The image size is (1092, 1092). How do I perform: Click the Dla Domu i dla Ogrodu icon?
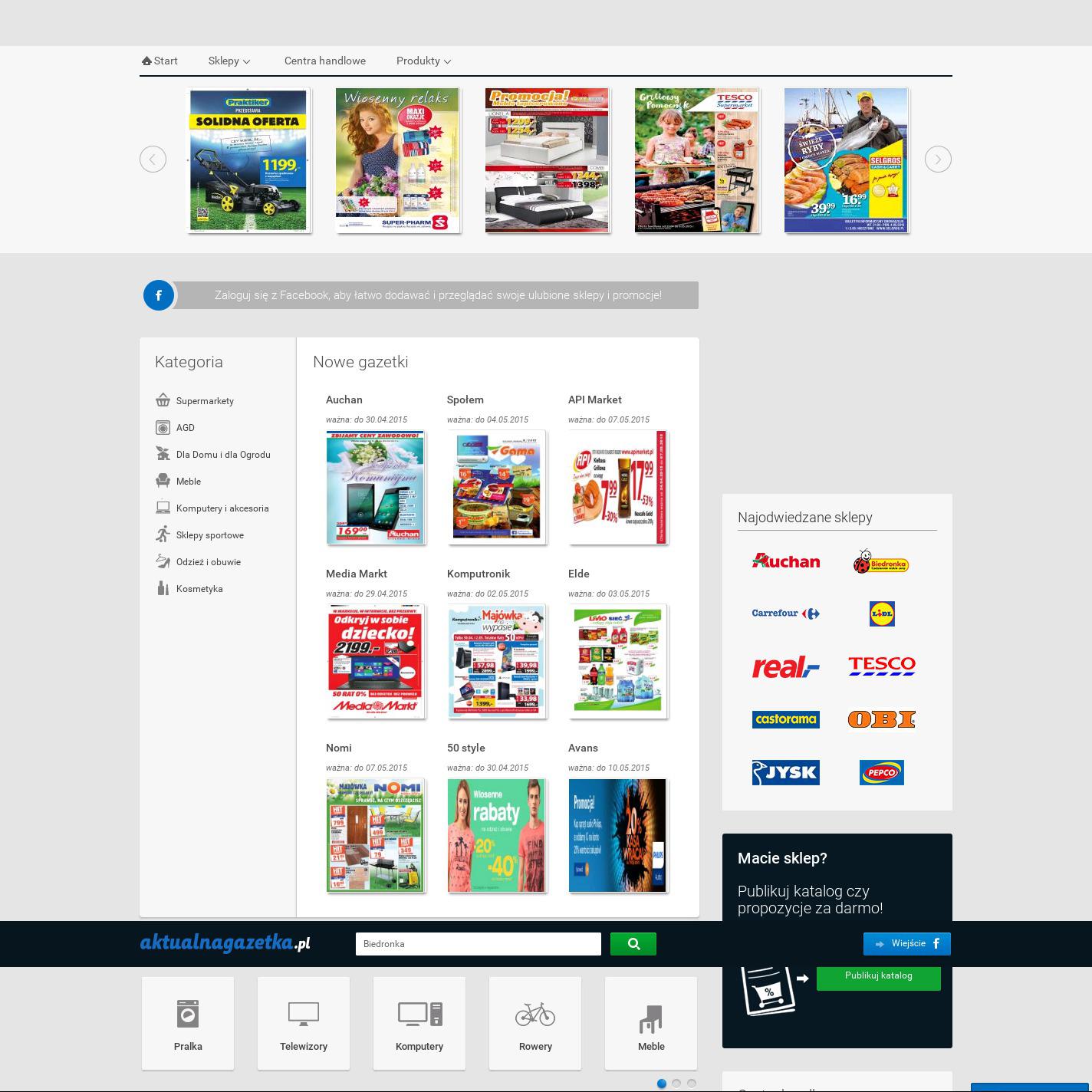163,454
